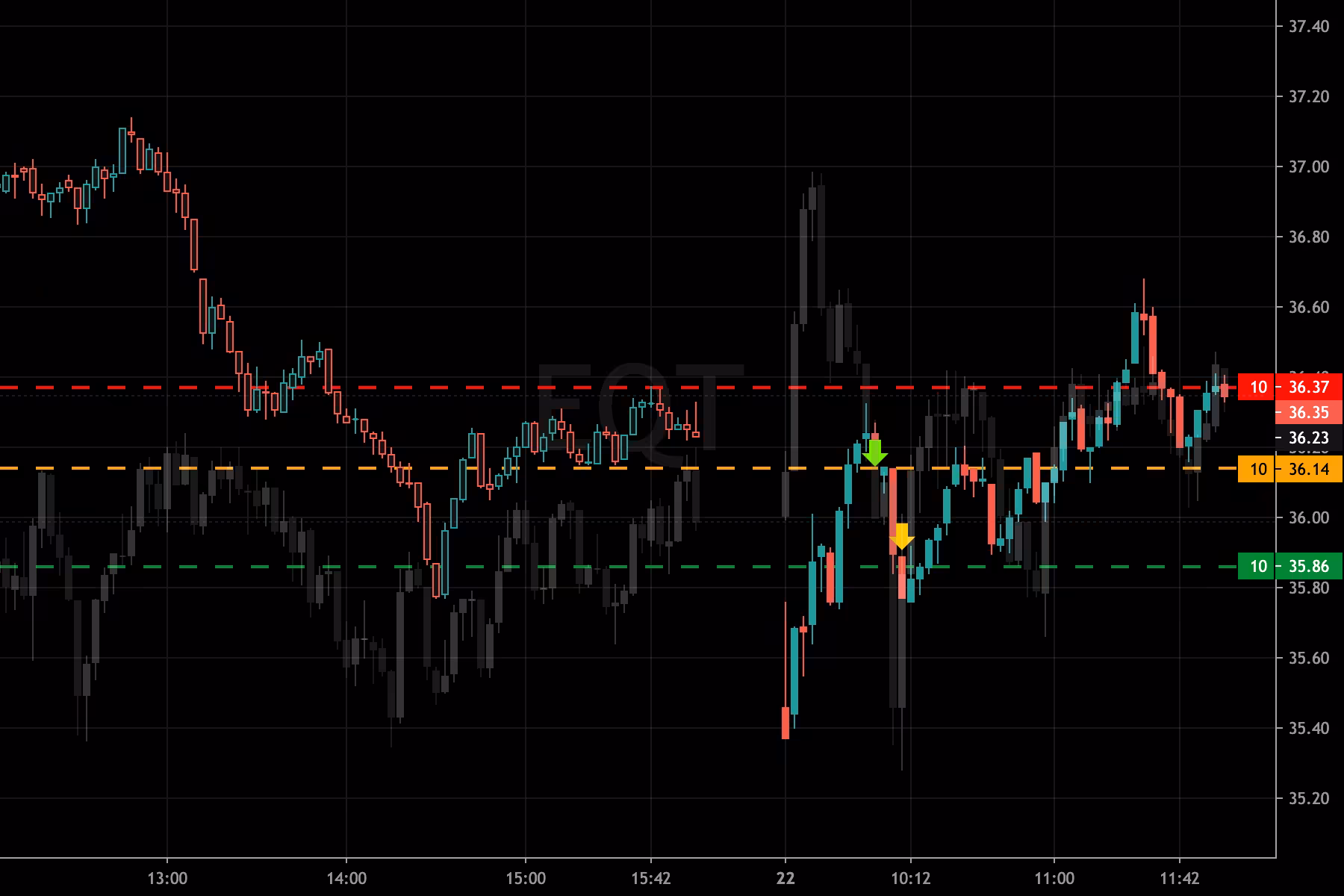Click quantity 10 on the red order line

click(1258, 387)
